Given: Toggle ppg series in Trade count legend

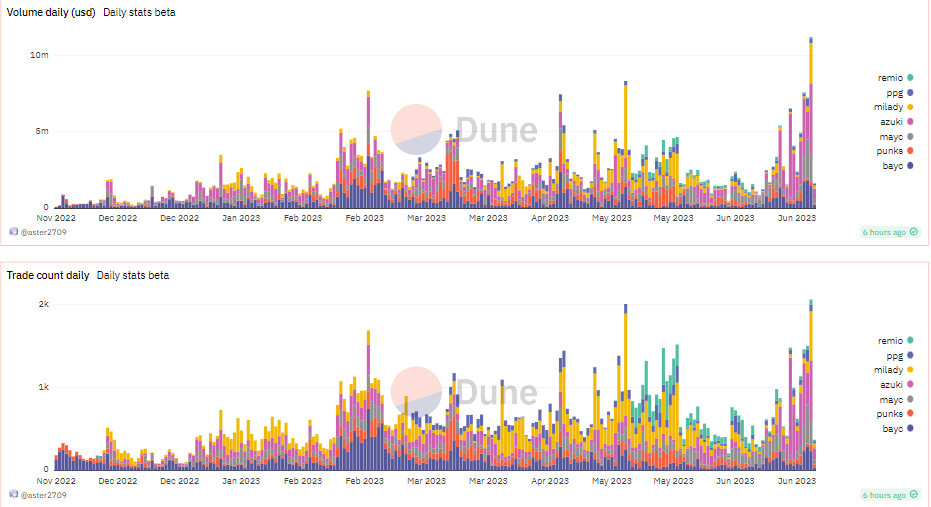Looking at the screenshot, I should [x=899, y=356].
